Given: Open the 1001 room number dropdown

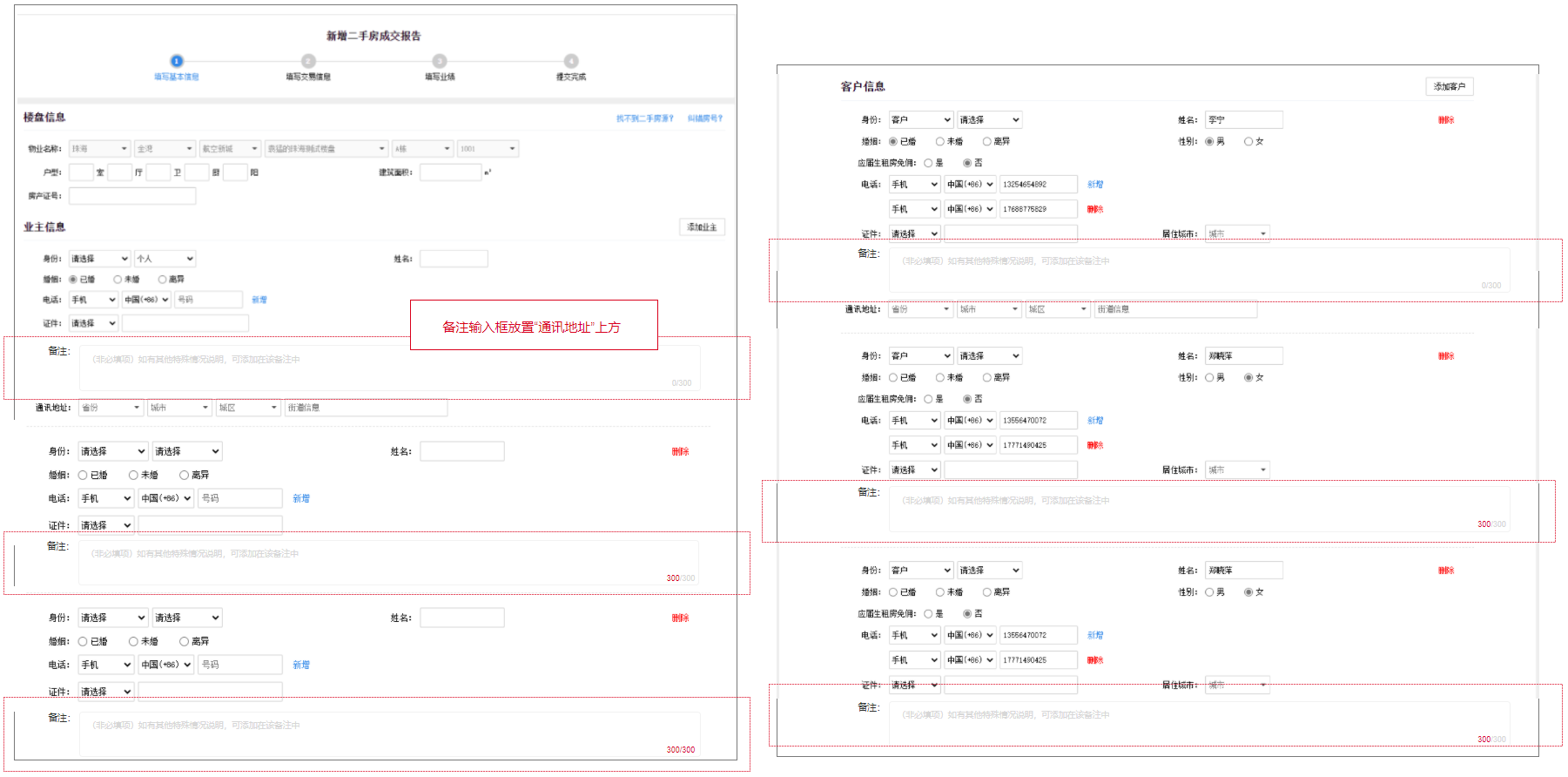Looking at the screenshot, I should point(488,149).
